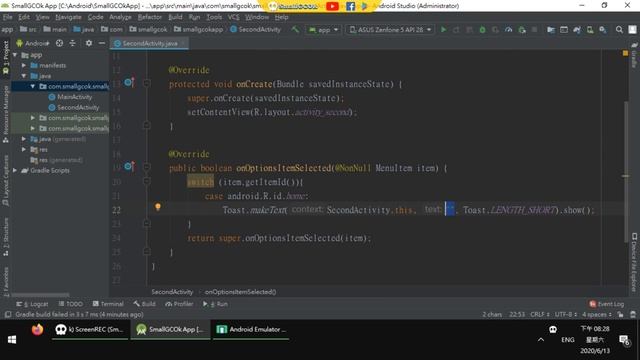Open Firefox from the taskbar

pos(37,329)
